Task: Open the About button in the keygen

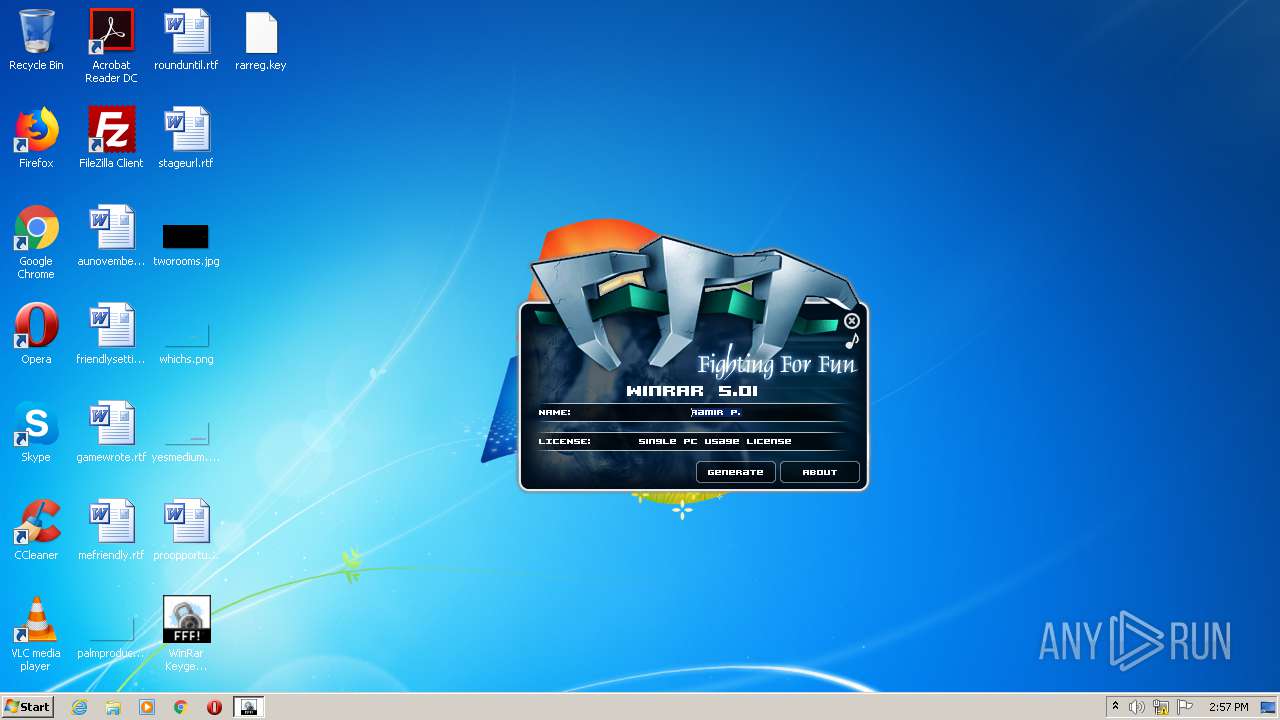Action: click(819, 472)
